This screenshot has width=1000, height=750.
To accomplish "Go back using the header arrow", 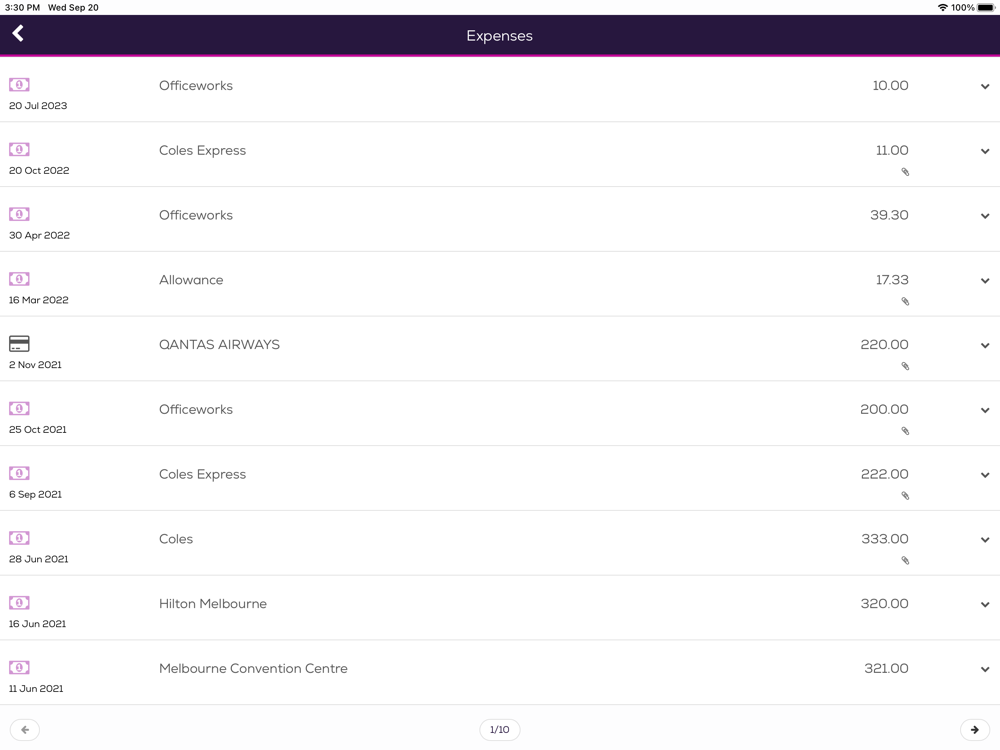I will point(18,33).
